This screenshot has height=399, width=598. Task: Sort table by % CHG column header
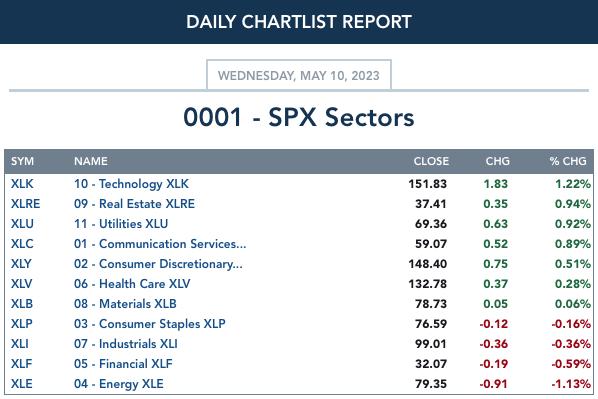(568, 161)
